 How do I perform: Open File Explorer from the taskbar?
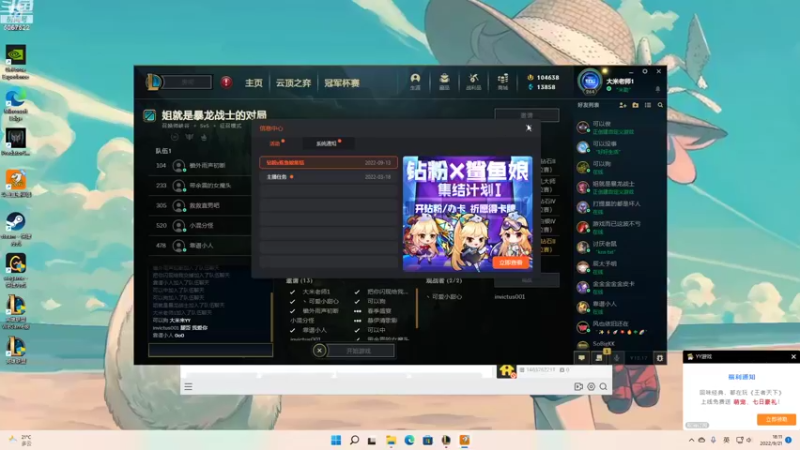[x=391, y=440]
